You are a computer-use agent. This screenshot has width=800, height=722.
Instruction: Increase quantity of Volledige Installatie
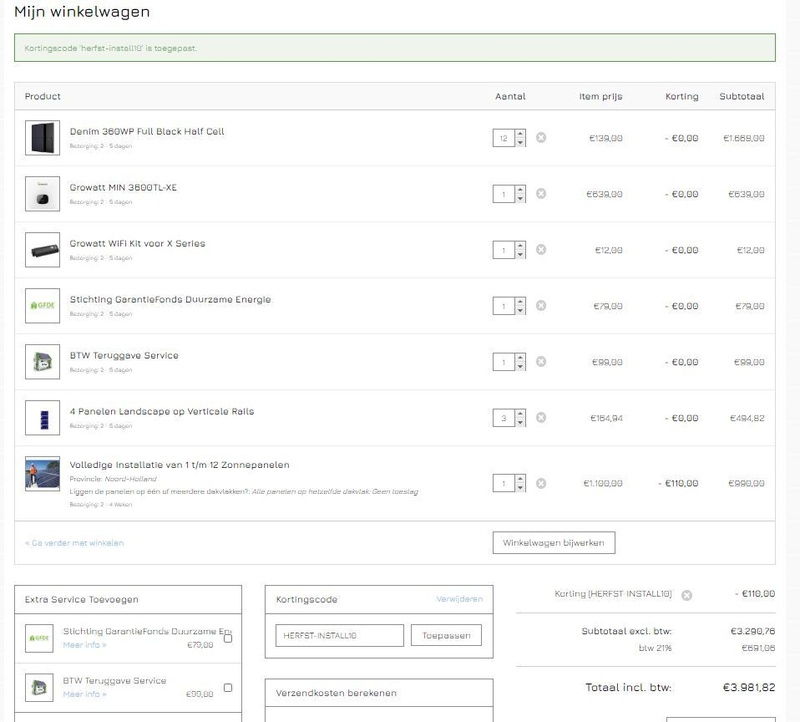click(520, 479)
